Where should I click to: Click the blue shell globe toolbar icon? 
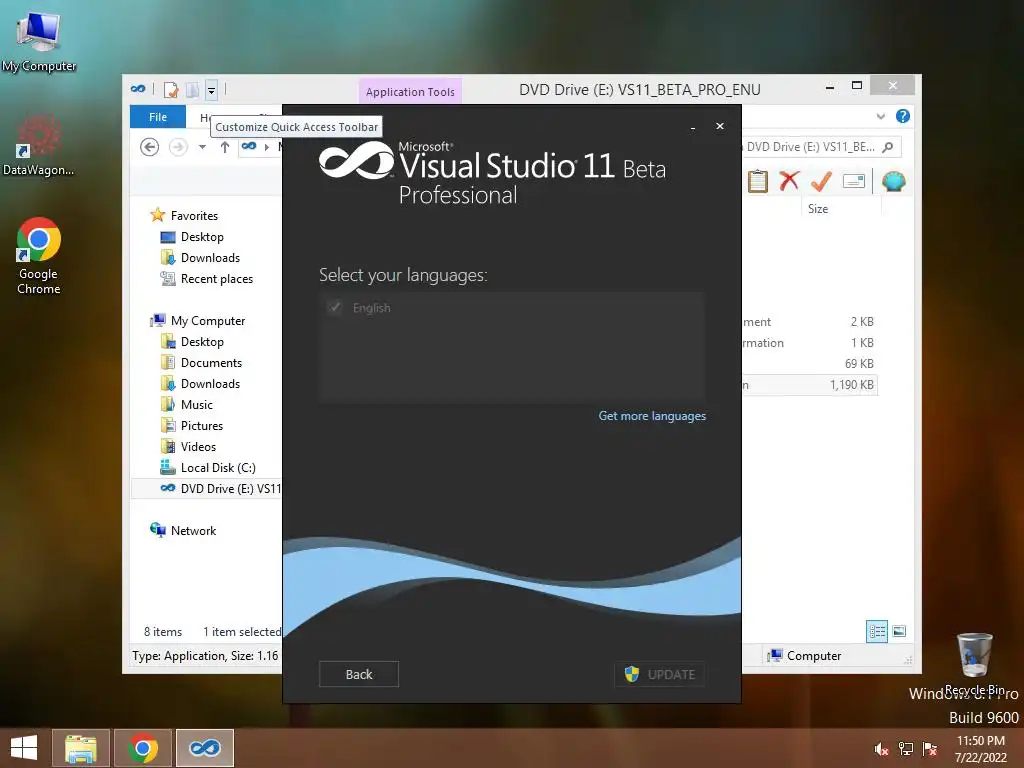pos(893,181)
